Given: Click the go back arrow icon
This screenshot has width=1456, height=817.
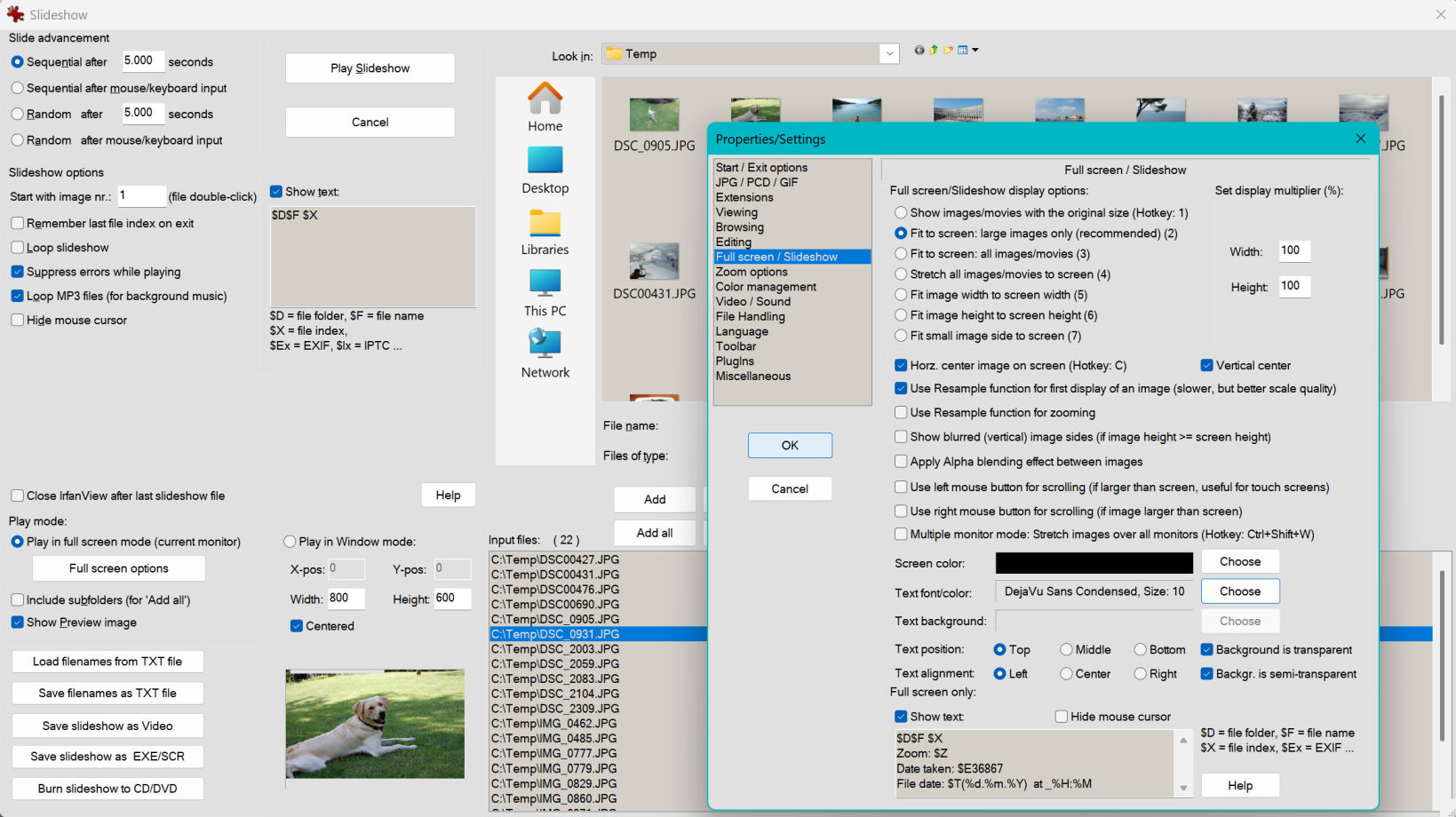Looking at the screenshot, I should pos(919,51).
